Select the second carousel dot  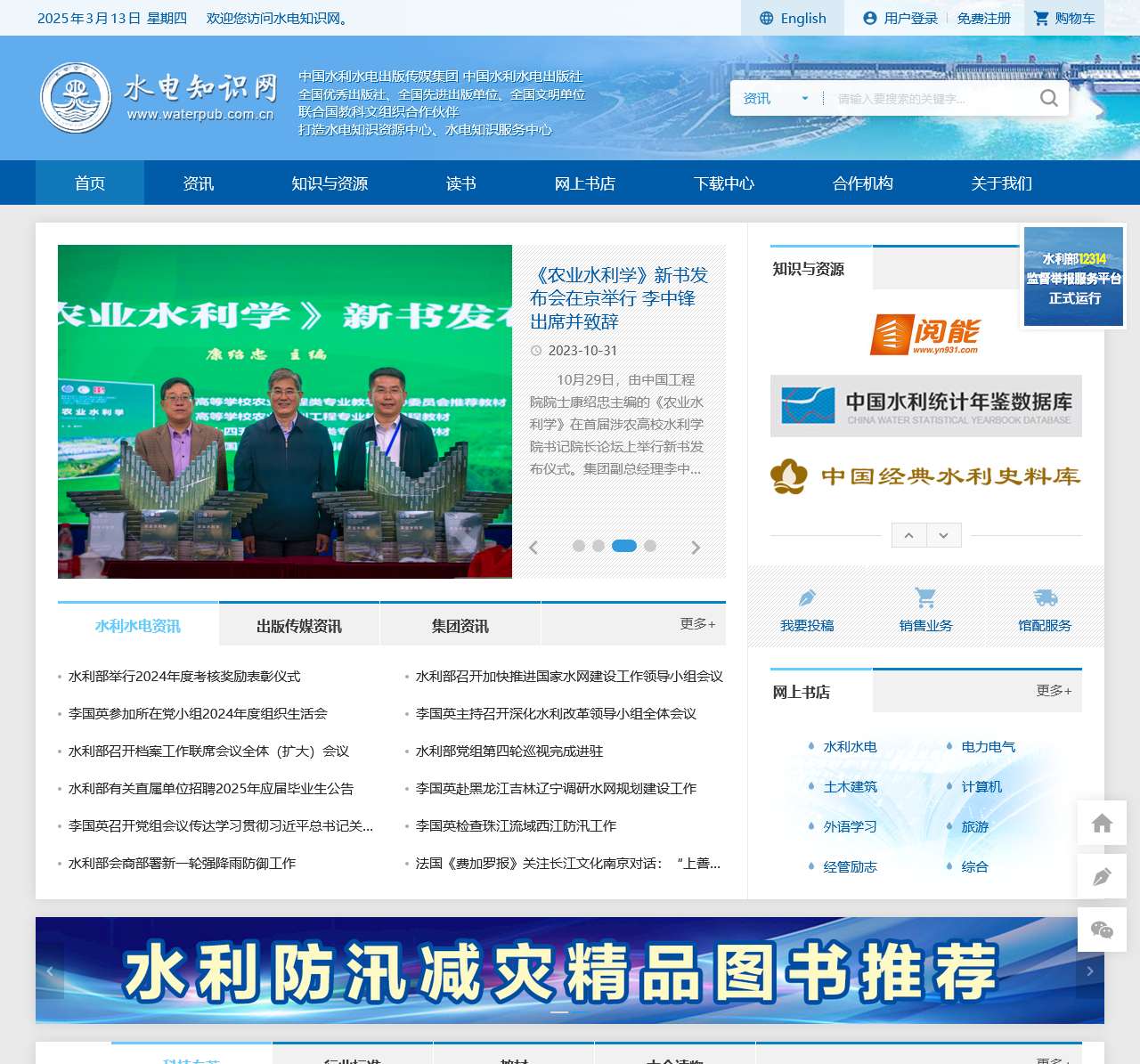pos(598,546)
